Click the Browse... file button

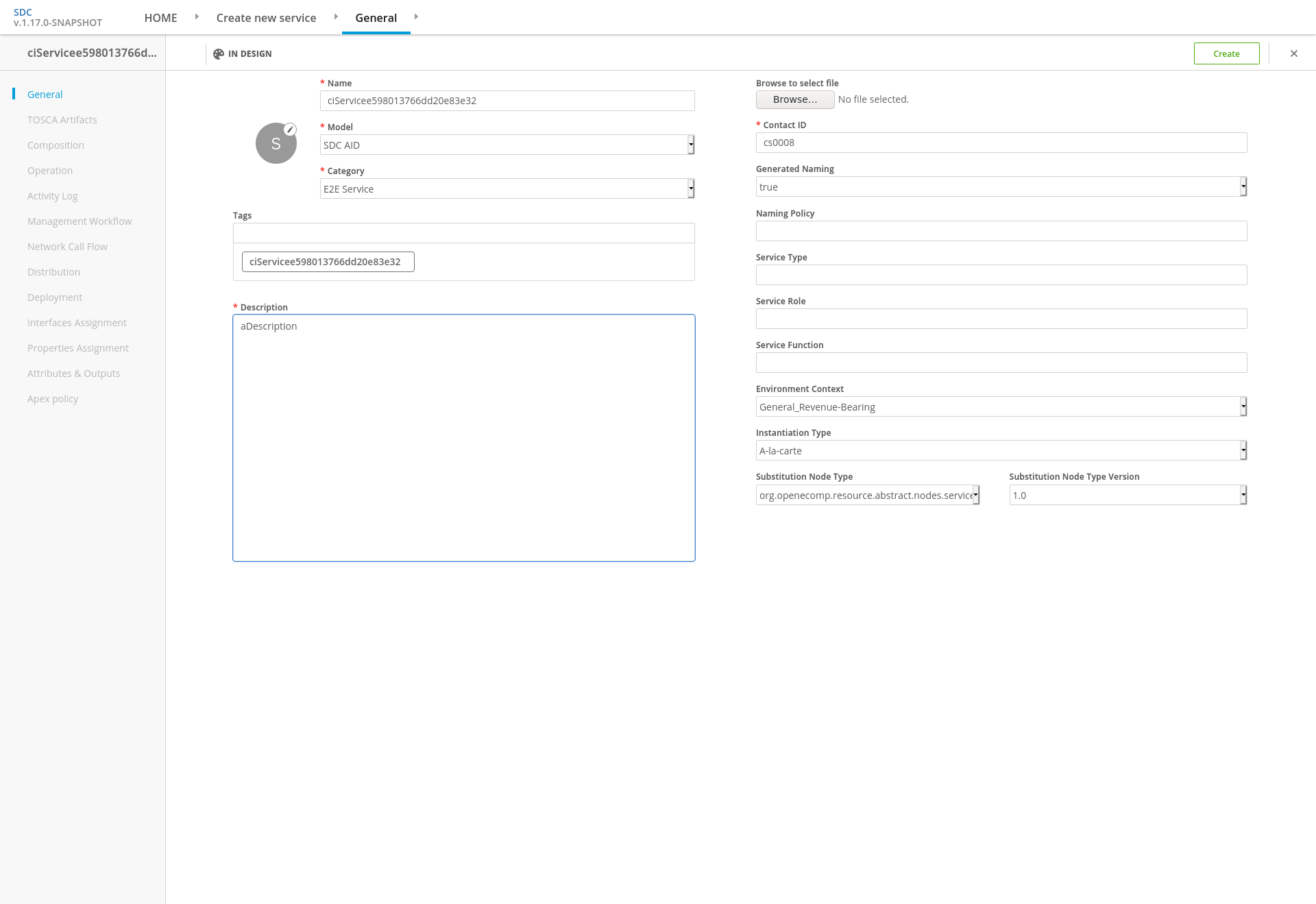click(x=795, y=99)
